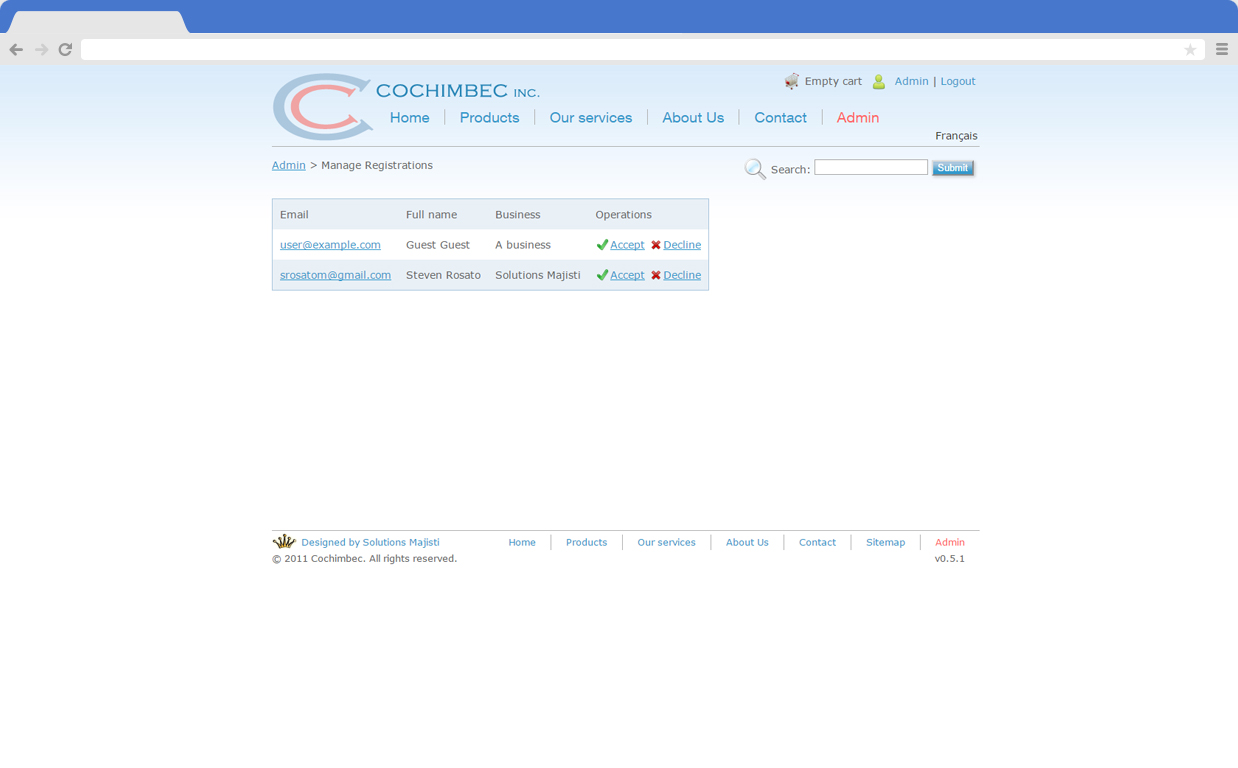Screen dimensions: 1238x768
Task: Click the browser back arrow
Action: point(16,48)
